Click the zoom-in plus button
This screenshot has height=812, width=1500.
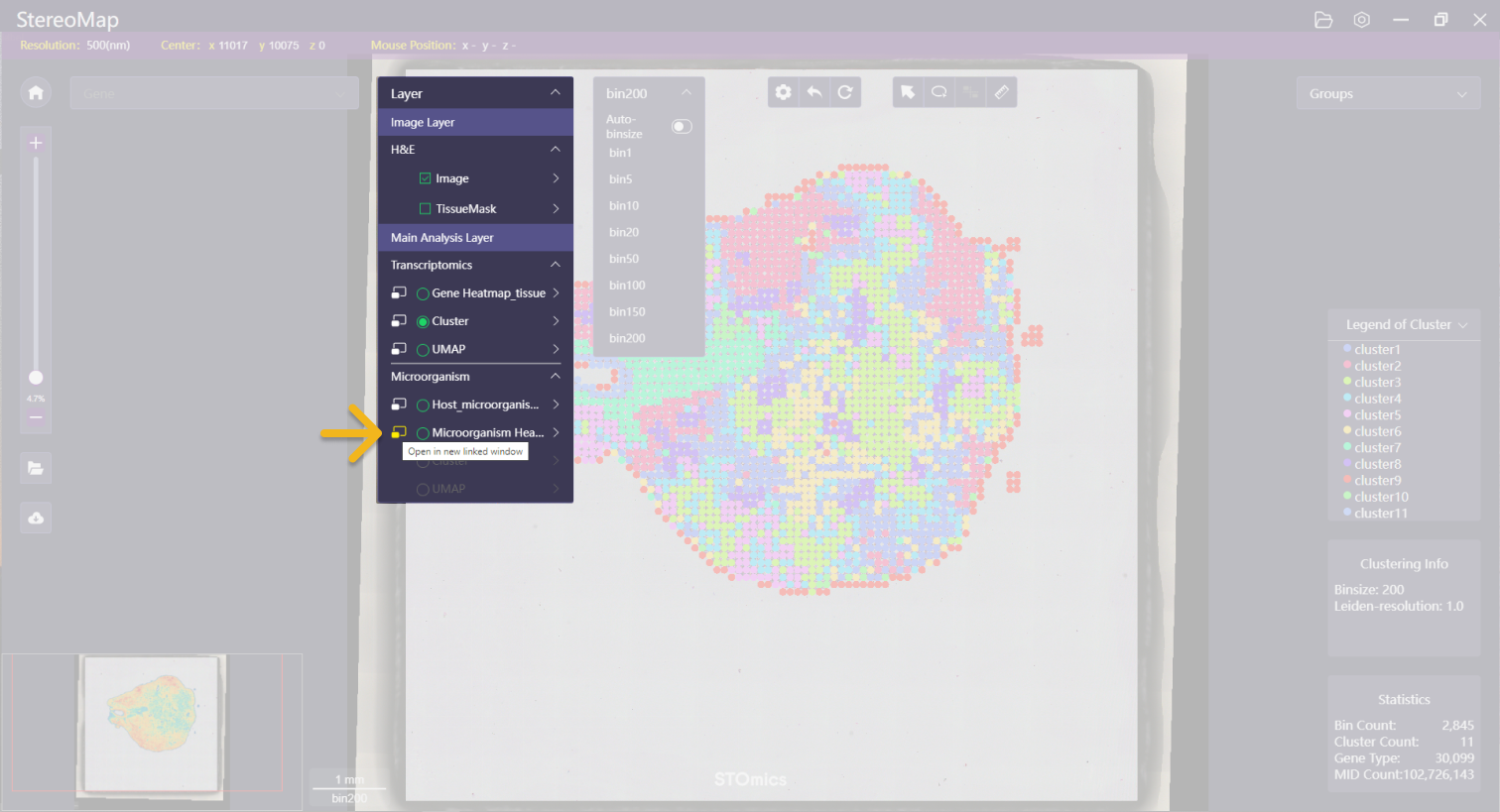[36, 144]
